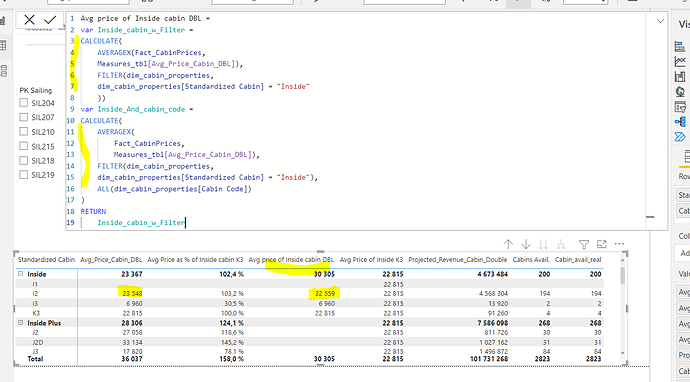Cancel the DAX formula edit with X
The image size is (690, 382).
(29, 20)
